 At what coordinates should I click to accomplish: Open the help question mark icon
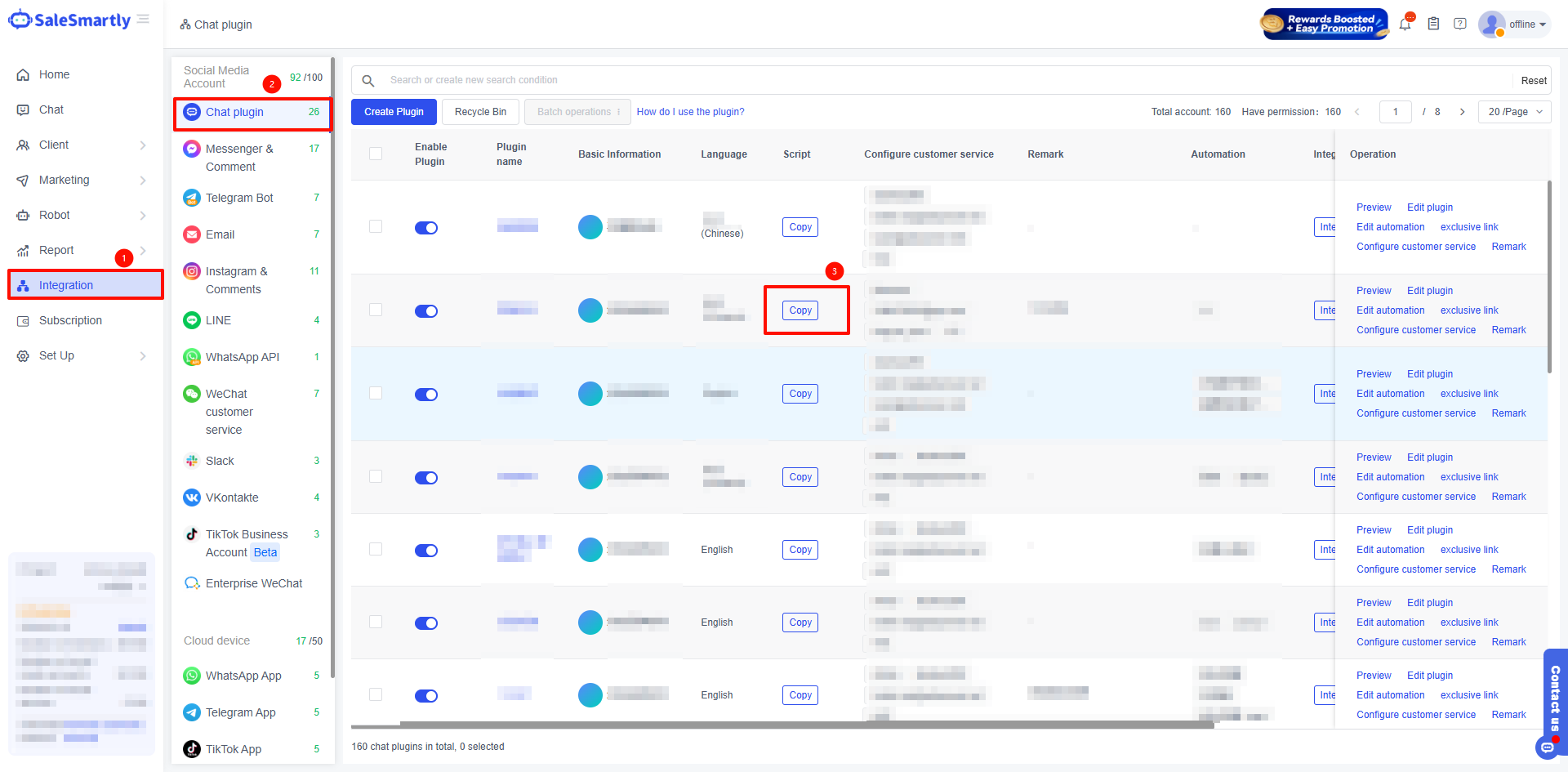[x=1460, y=25]
